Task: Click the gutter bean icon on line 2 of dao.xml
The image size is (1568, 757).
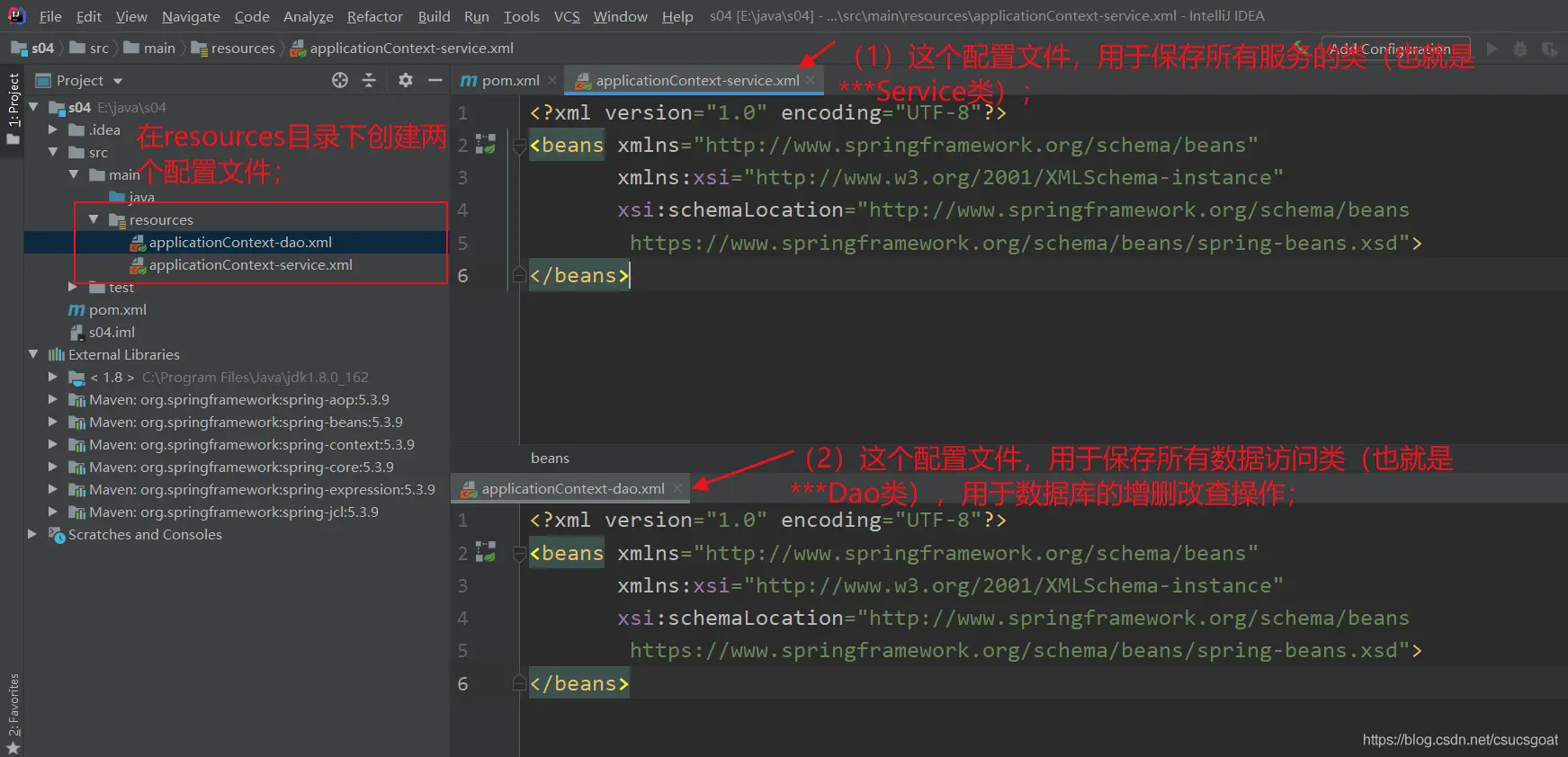Action: [x=486, y=553]
